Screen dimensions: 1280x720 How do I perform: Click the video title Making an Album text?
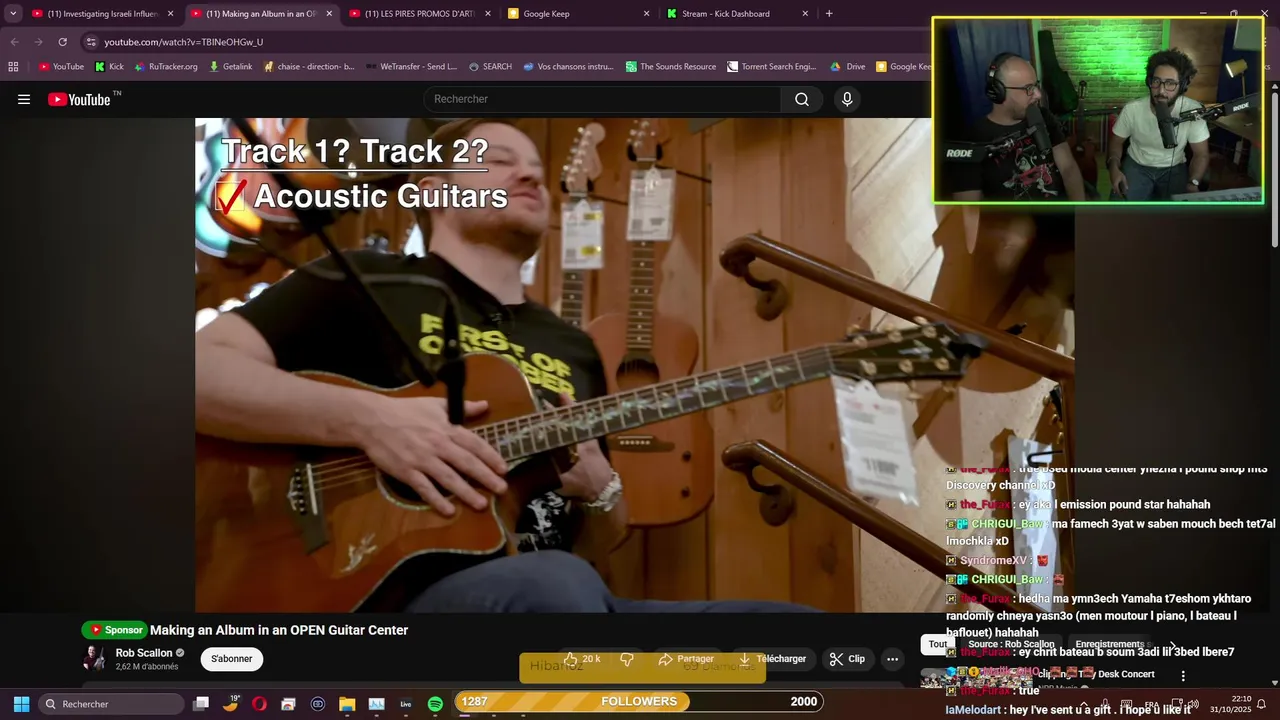point(279,630)
